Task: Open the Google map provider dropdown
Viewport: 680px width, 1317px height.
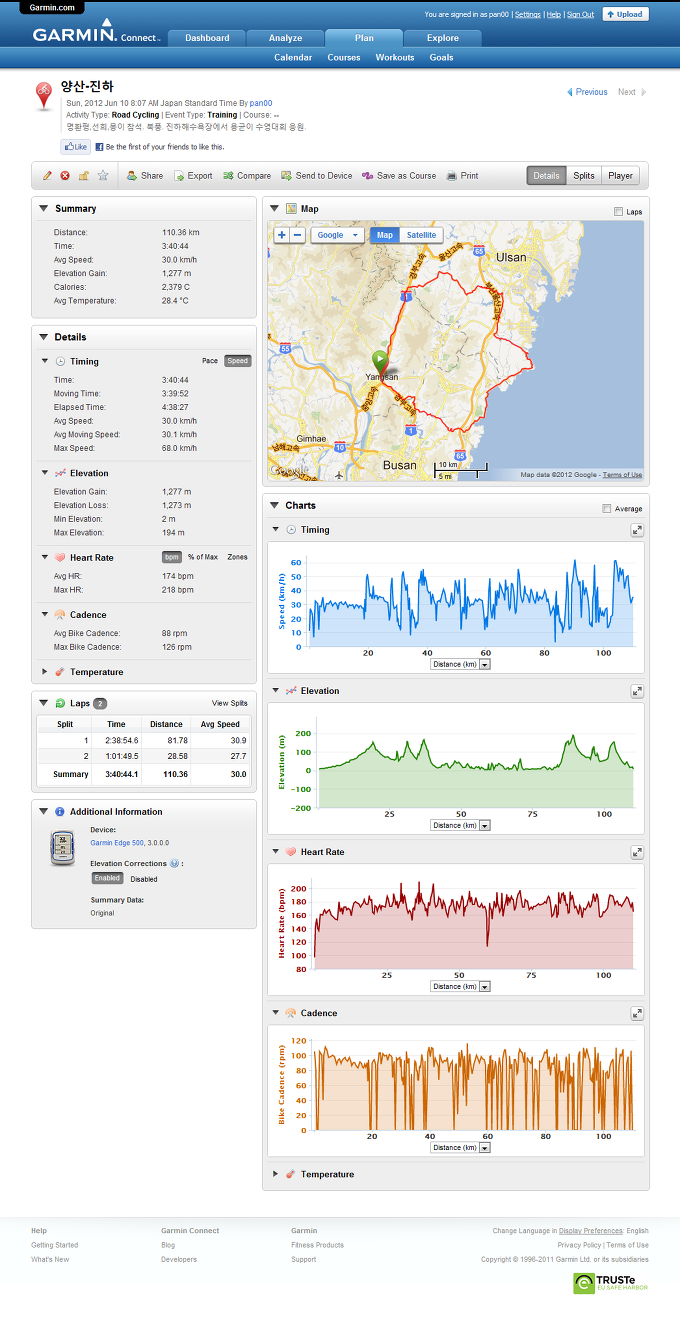Action: coord(337,235)
